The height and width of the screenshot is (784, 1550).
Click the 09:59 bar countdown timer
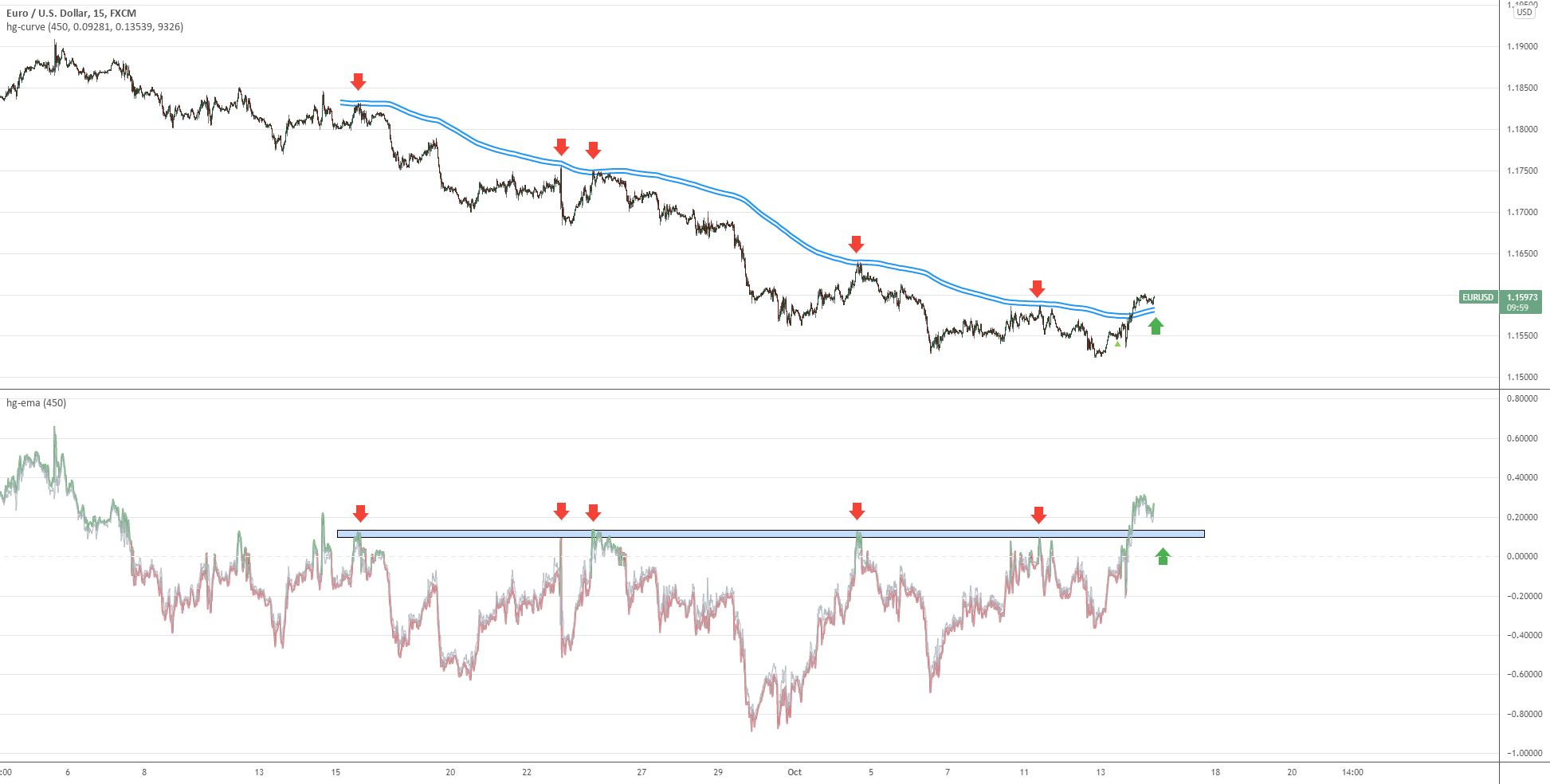1518,308
